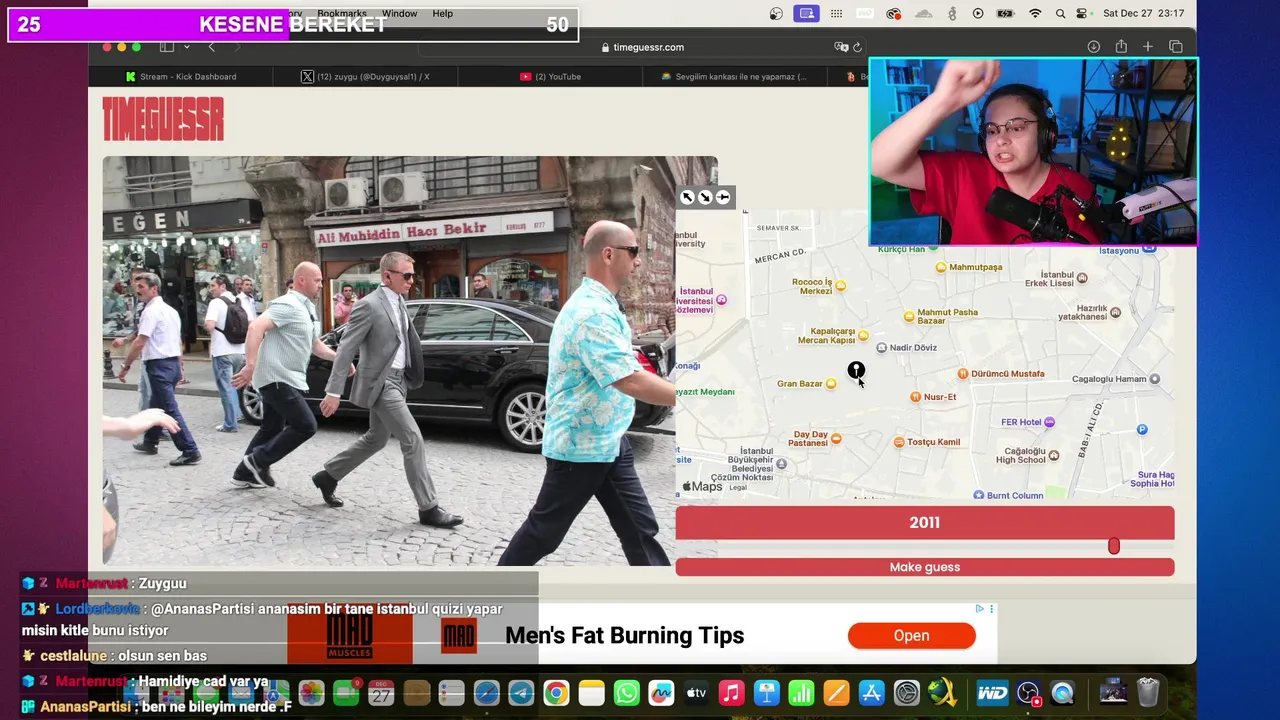Open WhatsApp from the Dock
The image size is (1280, 720).
627,693
